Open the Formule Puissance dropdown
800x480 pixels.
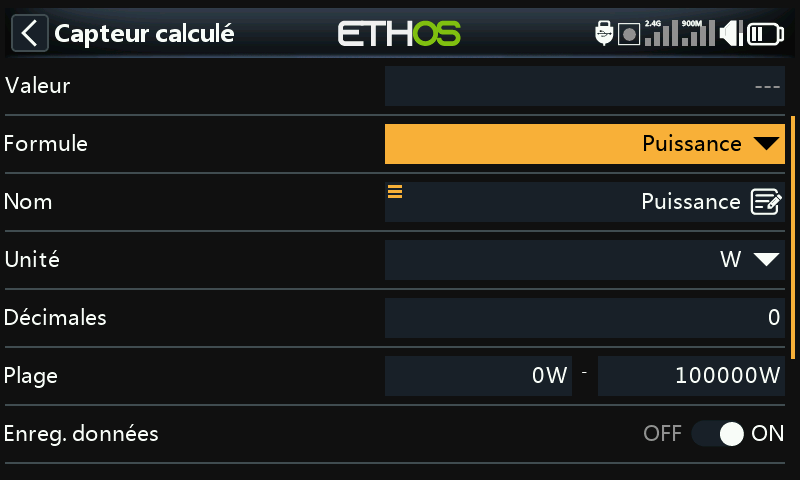585,144
